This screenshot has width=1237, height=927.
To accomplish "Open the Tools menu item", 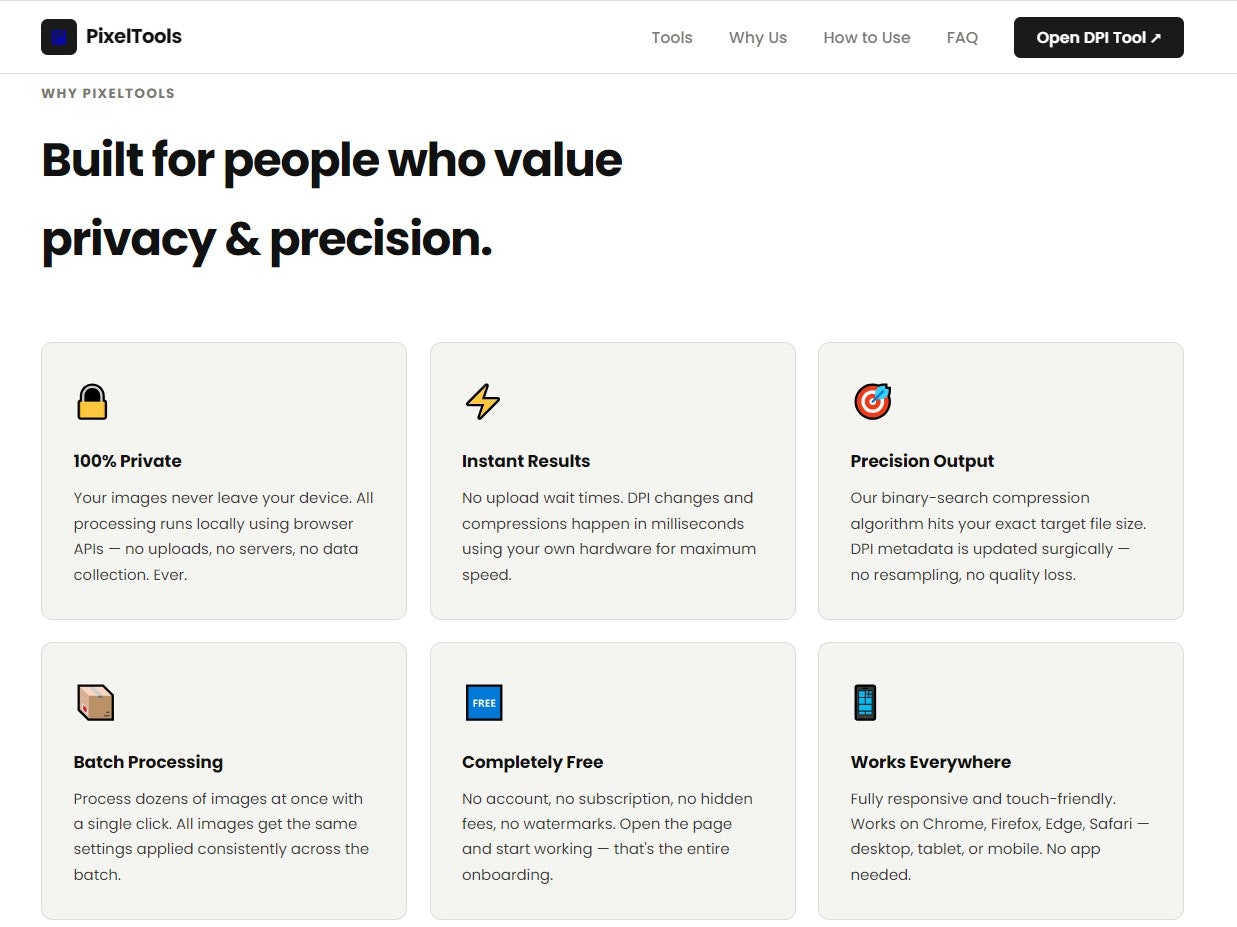I will click(x=671, y=37).
